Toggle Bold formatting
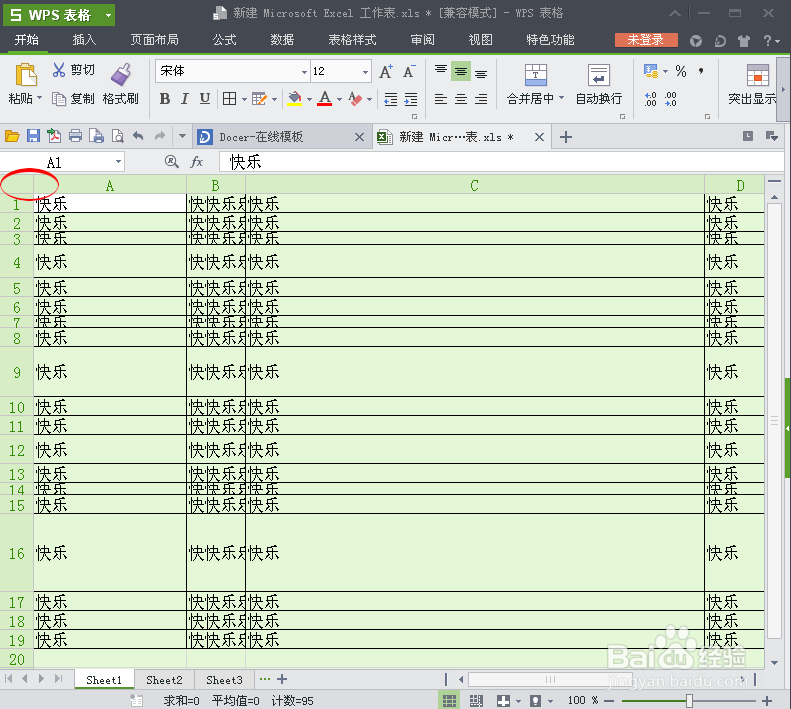The image size is (791, 709). tap(164, 99)
